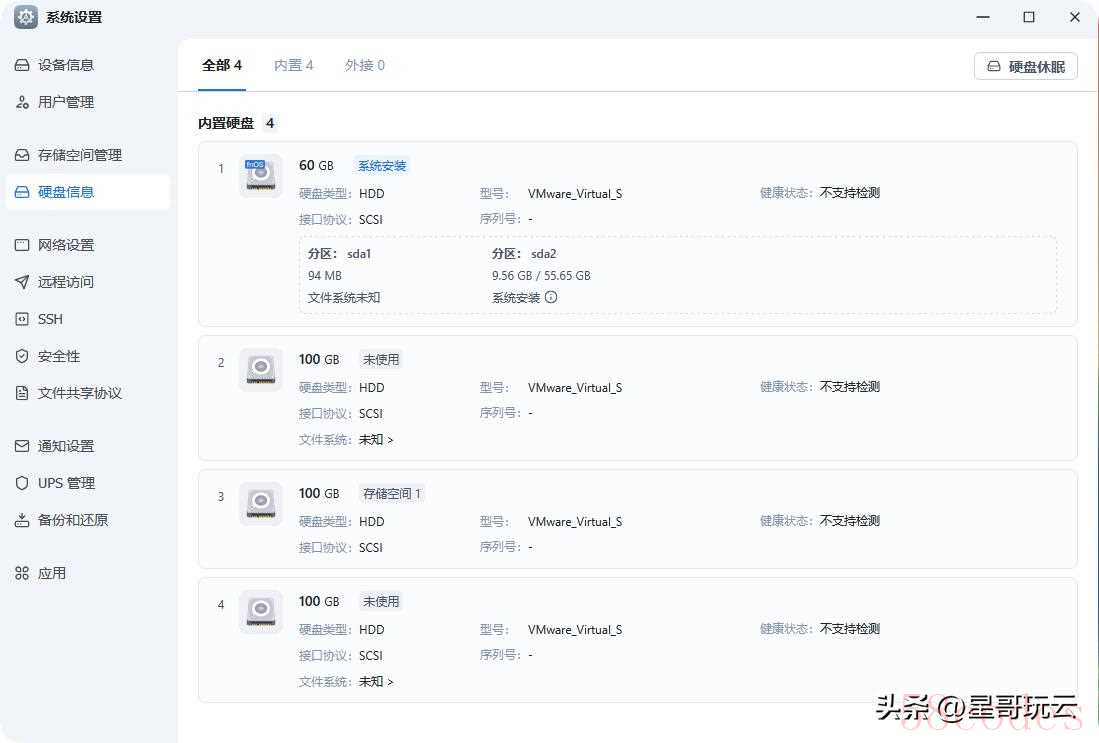The height and width of the screenshot is (743, 1099).
Task: Open 通知设置 from the sidebar
Action: tap(65, 446)
